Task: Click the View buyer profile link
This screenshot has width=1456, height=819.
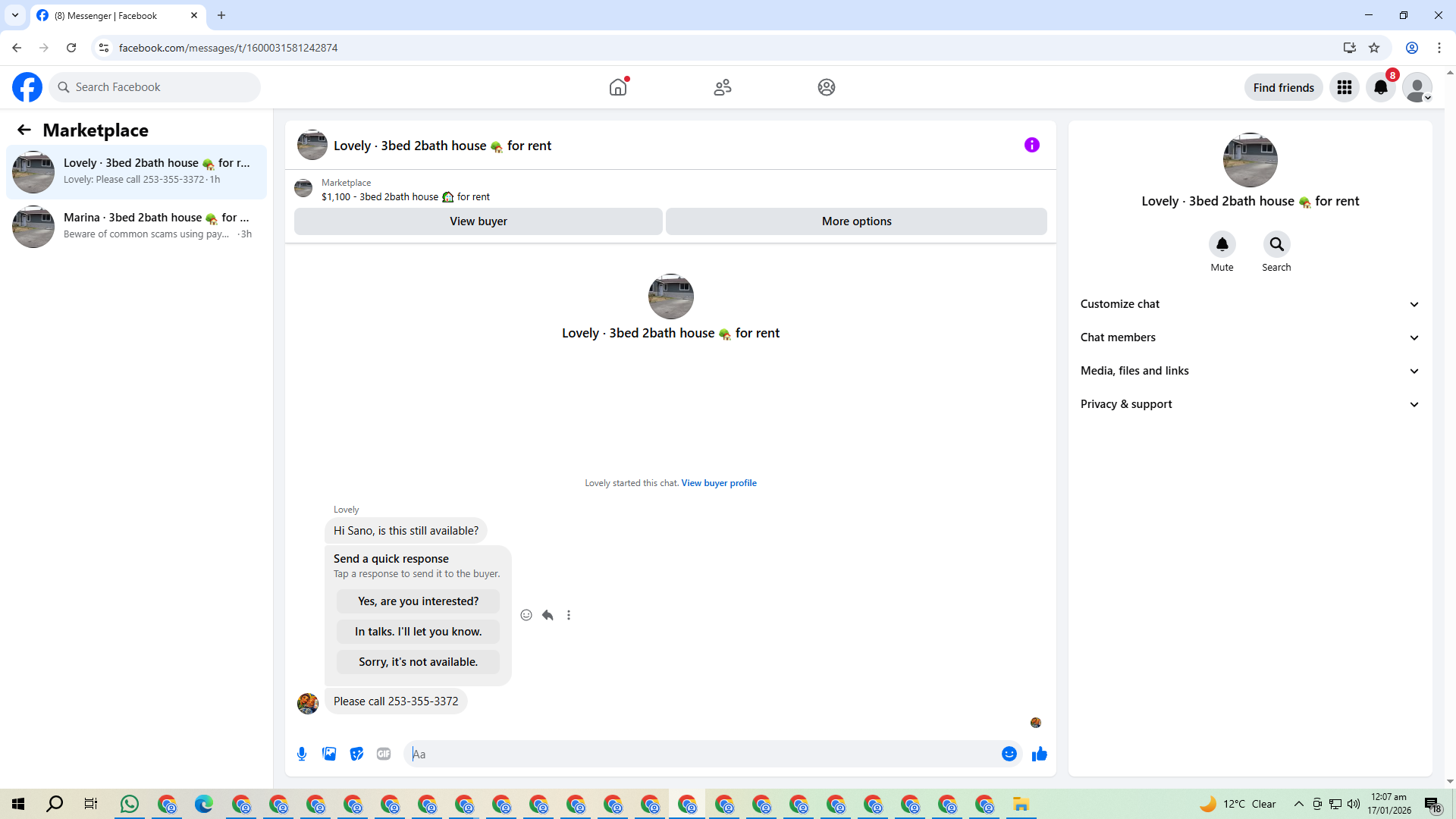Action: click(718, 483)
